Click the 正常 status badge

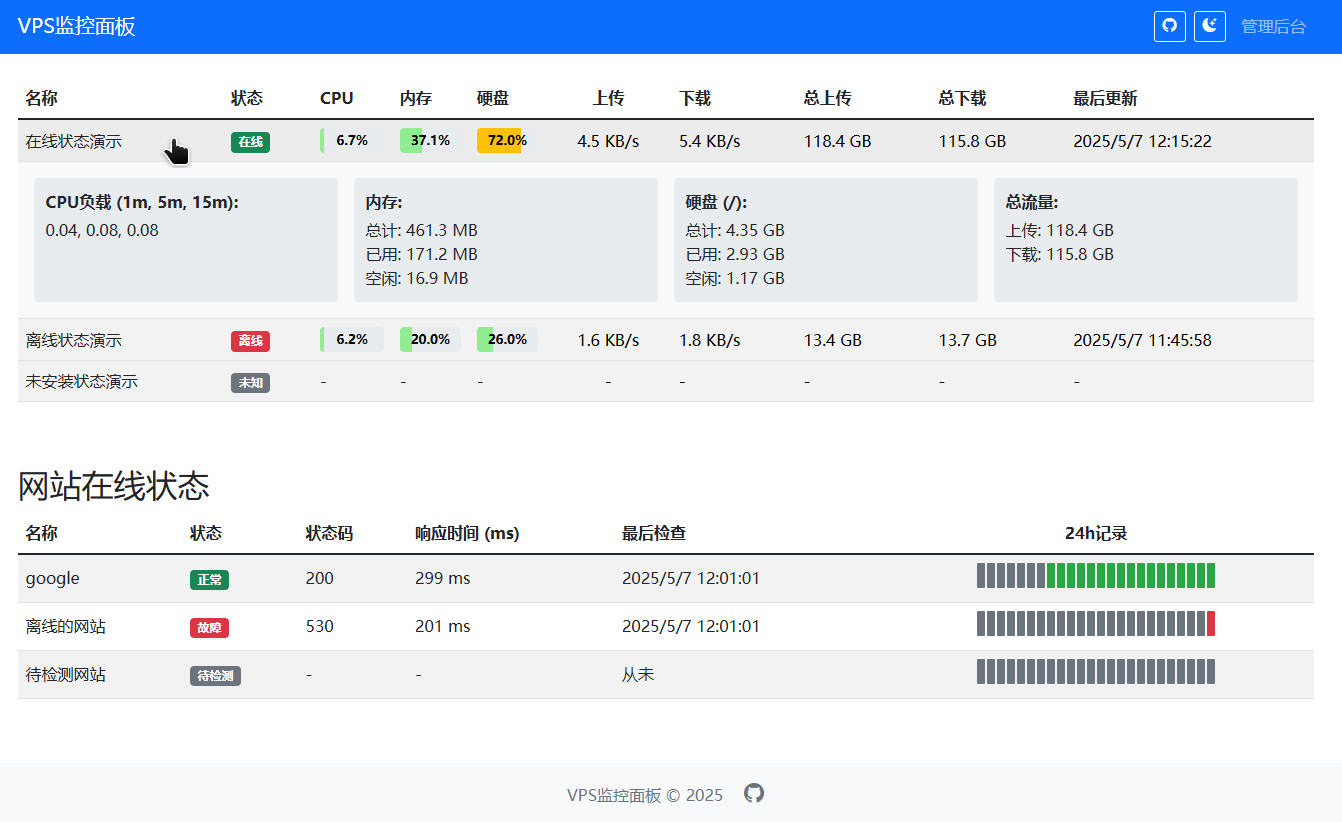tap(209, 579)
